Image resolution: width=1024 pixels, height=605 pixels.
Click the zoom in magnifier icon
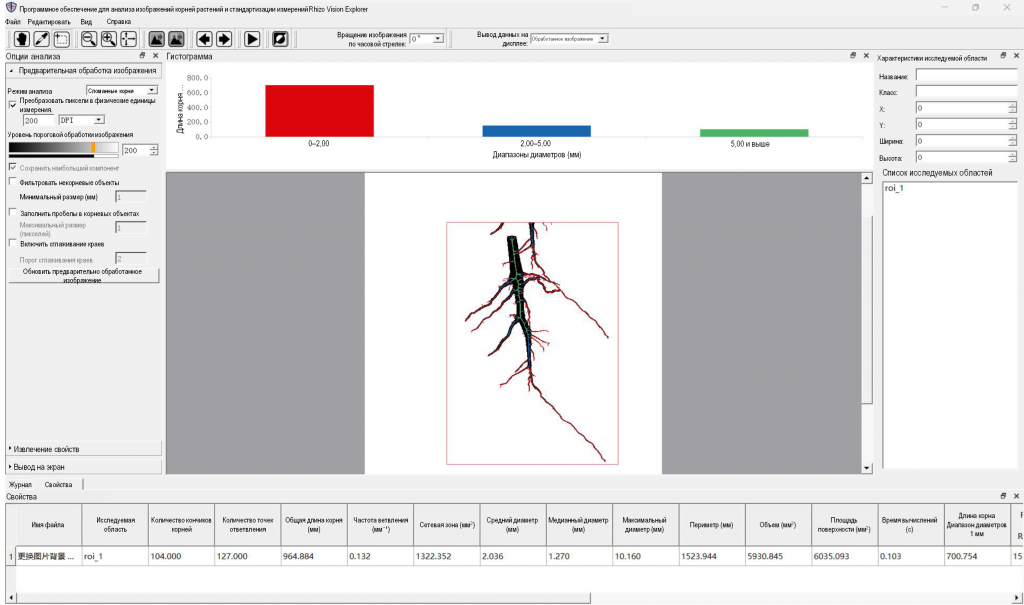point(109,39)
